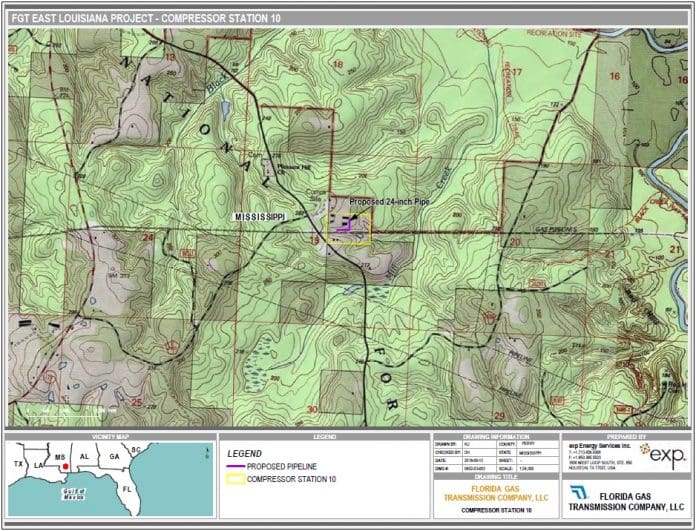Click the 'DRAWING TITLE' header
This screenshot has width=696, height=531.
(x=496, y=476)
